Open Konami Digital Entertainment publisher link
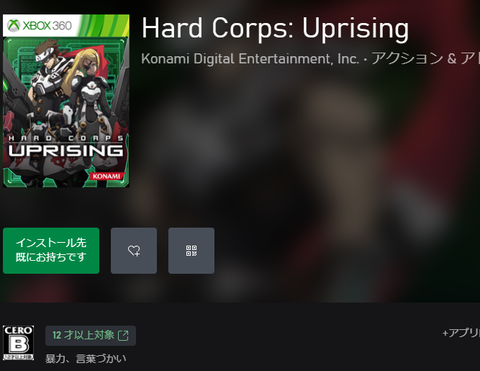 click(x=250, y=59)
